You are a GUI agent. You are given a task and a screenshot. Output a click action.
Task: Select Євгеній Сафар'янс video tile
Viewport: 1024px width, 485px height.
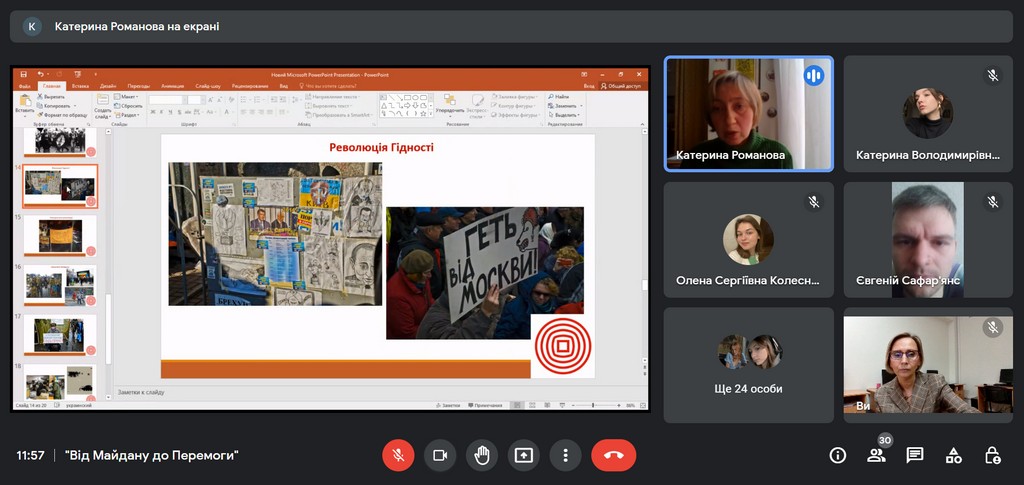tap(927, 240)
